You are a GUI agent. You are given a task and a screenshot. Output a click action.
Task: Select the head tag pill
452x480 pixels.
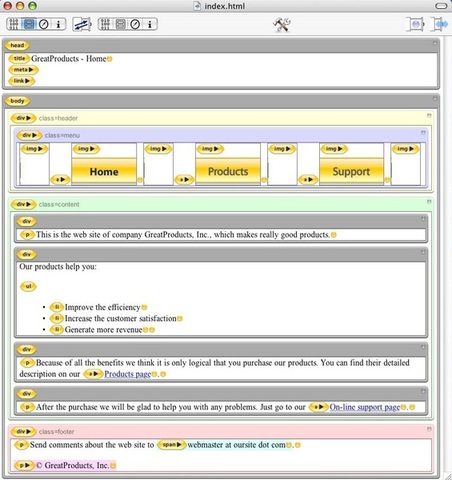(x=17, y=45)
